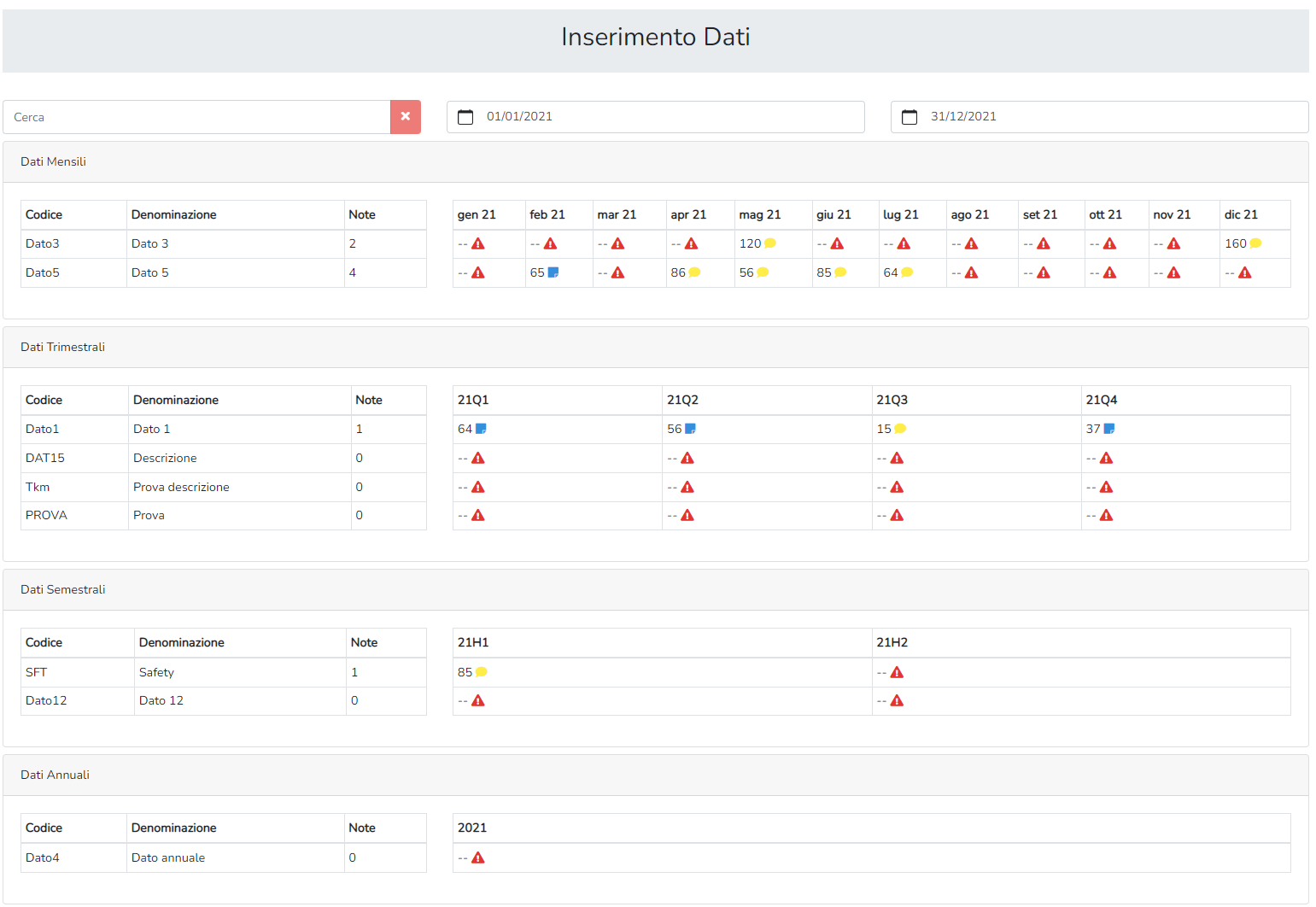Click warning icon for SFT 21H2
Viewport: 1316px width, 907px height.
897,673
